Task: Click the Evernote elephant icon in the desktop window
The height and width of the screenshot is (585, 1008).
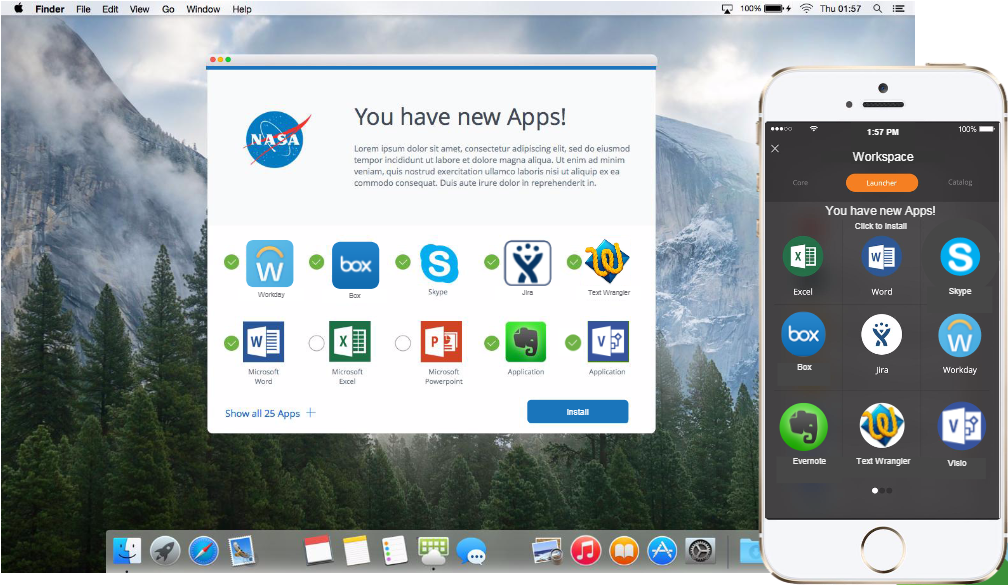Action: [x=526, y=341]
